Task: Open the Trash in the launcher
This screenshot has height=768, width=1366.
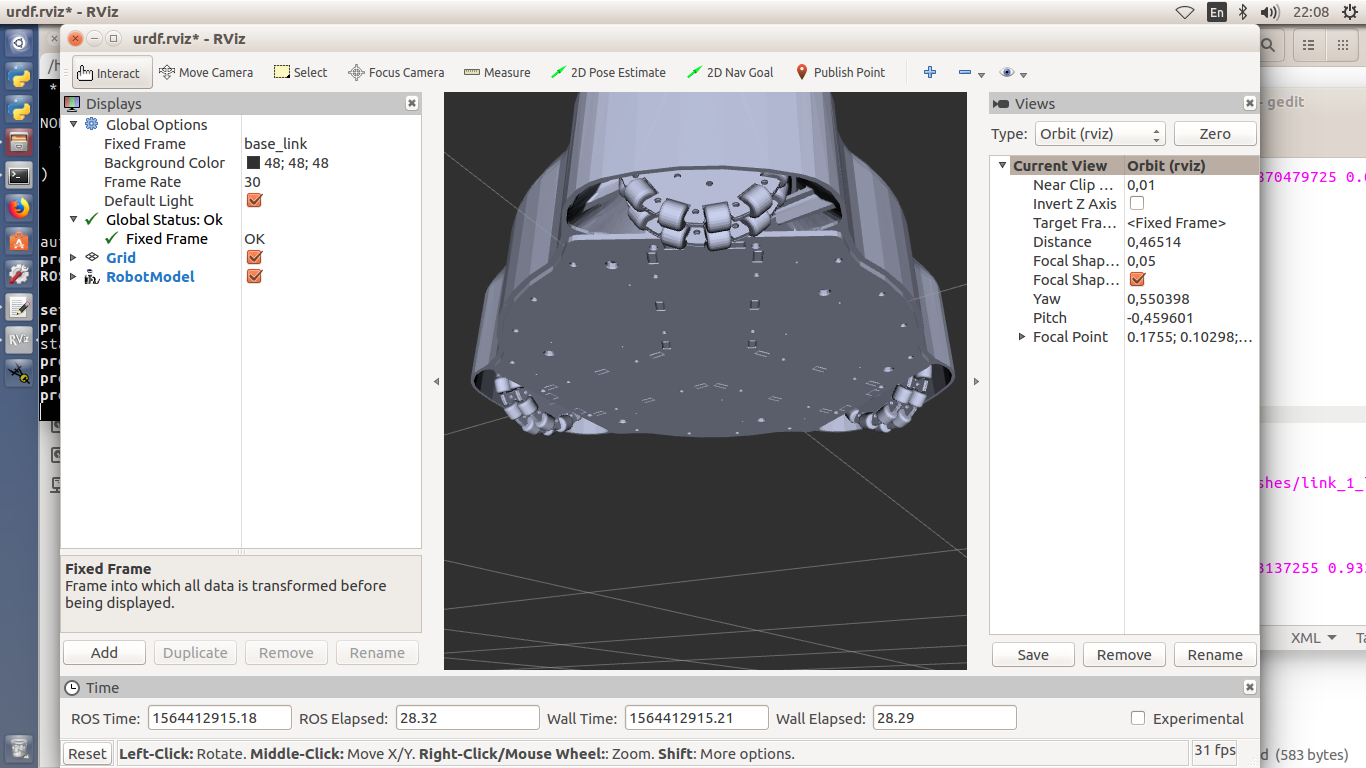Action: coord(19,748)
